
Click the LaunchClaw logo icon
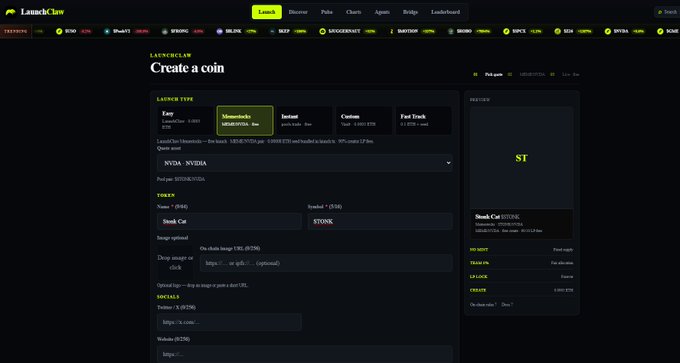point(10,12)
